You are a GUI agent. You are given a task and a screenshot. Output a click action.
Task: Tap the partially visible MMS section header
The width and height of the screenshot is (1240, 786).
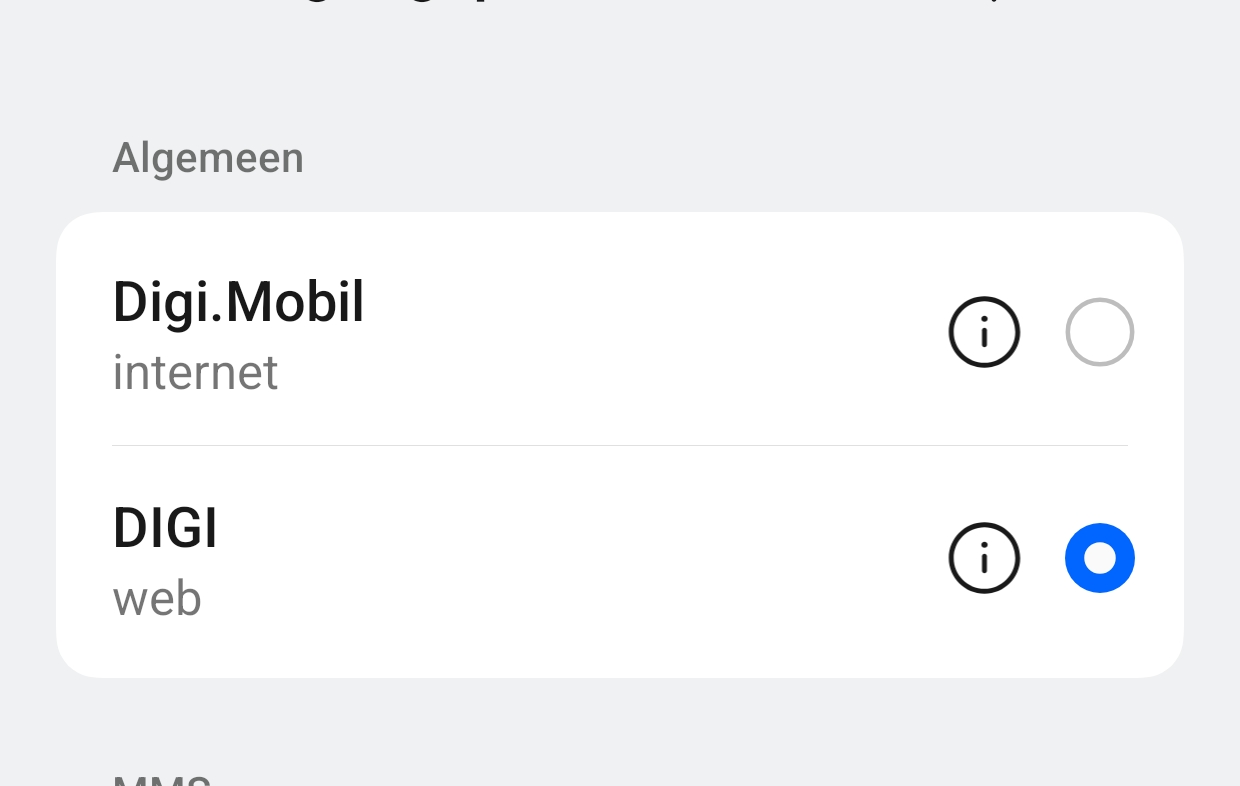162,779
